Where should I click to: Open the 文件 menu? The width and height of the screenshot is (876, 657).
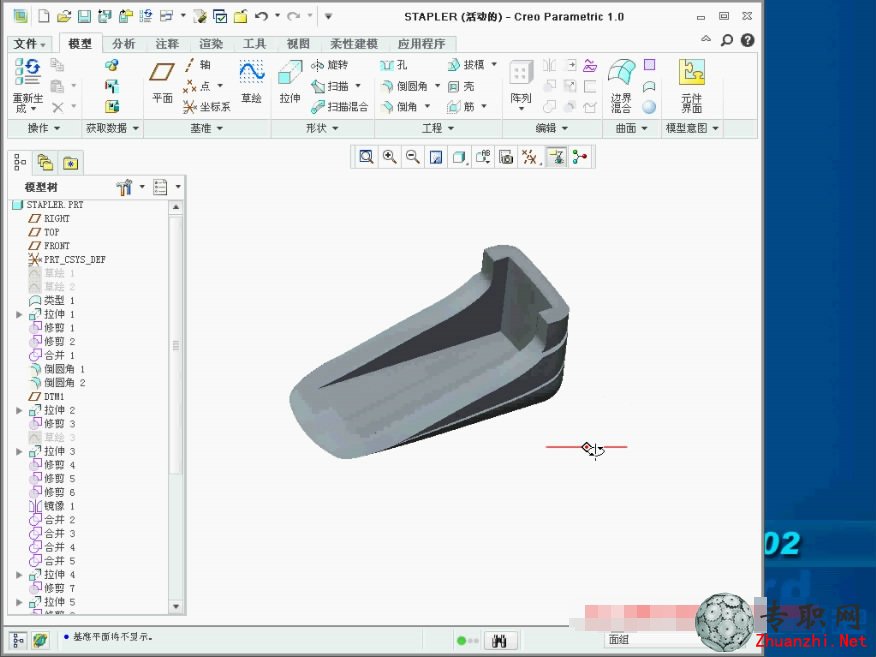click(30, 44)
